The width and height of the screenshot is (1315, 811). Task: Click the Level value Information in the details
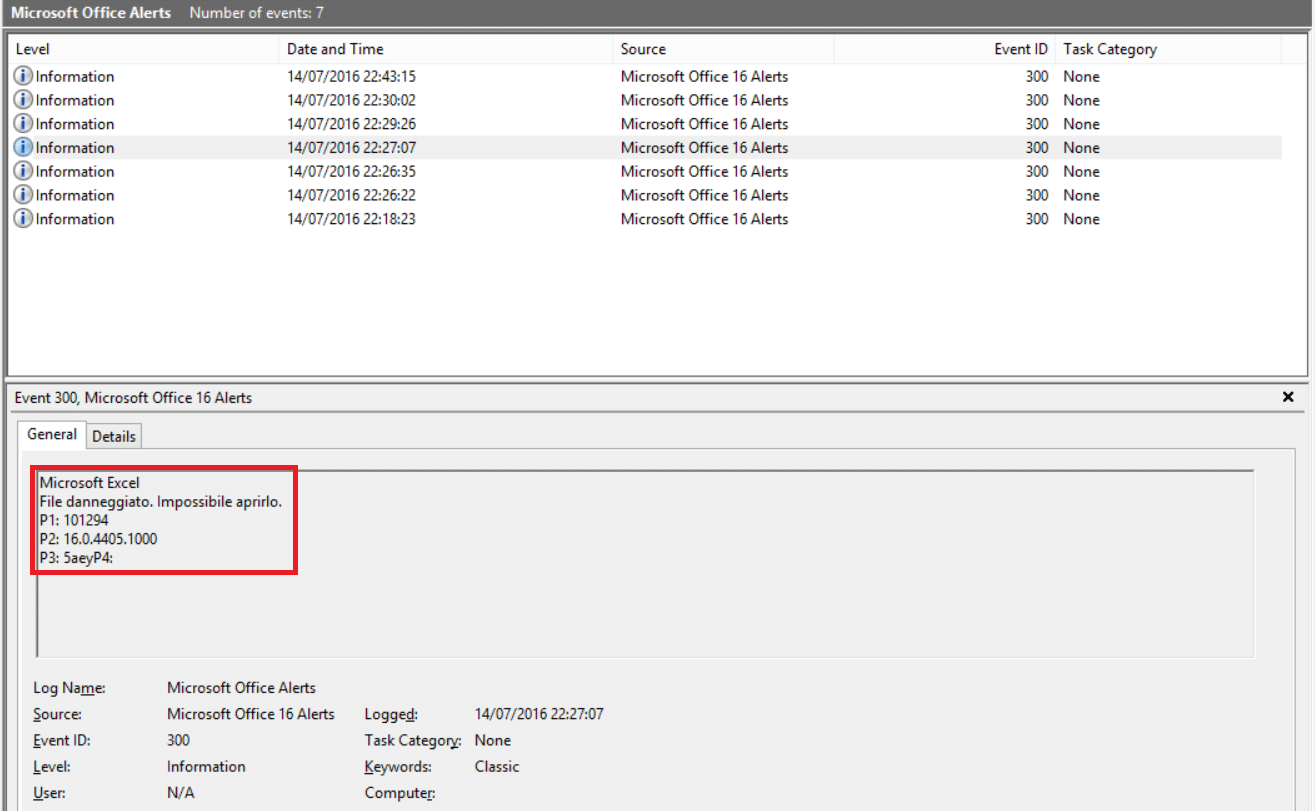click(206, 766)
